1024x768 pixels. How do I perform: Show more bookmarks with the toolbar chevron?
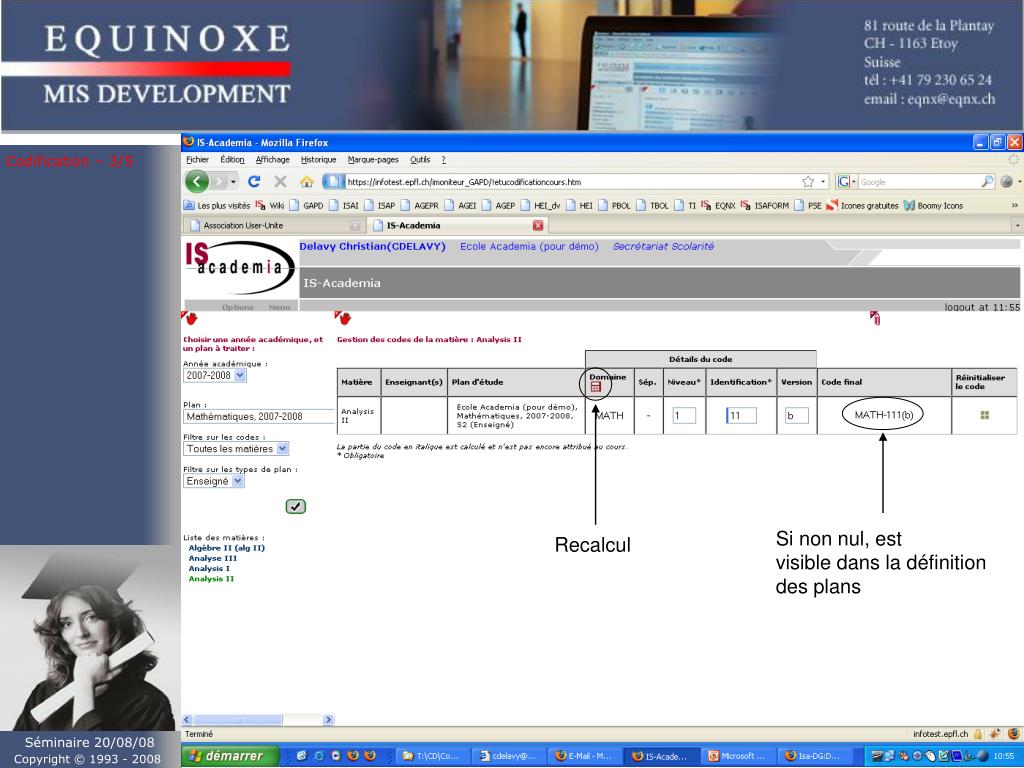1015,205
